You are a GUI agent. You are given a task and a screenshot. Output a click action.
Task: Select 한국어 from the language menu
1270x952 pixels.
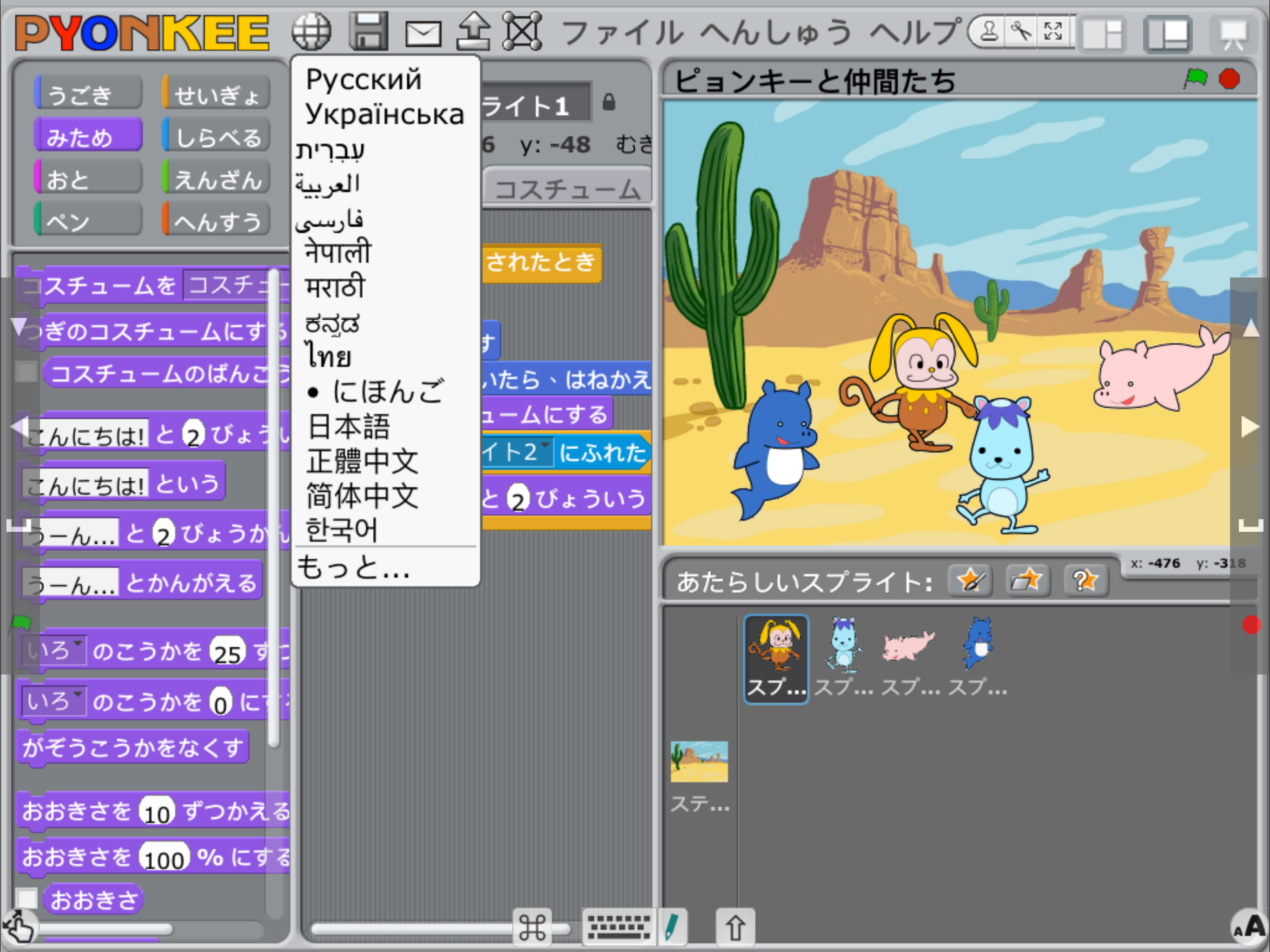pyautogui.click(x=341, y=529)
